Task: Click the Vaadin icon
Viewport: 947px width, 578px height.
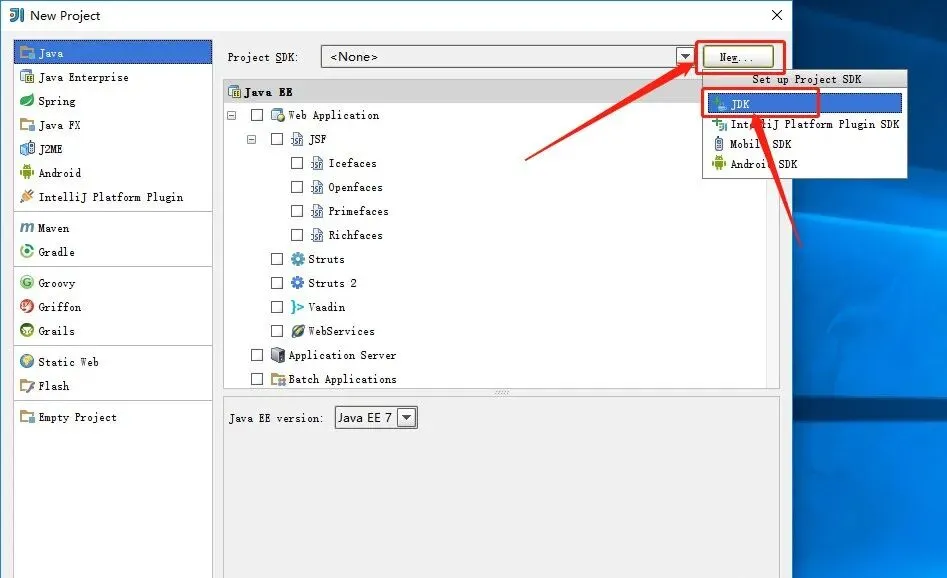Action: tap(297, 307)
